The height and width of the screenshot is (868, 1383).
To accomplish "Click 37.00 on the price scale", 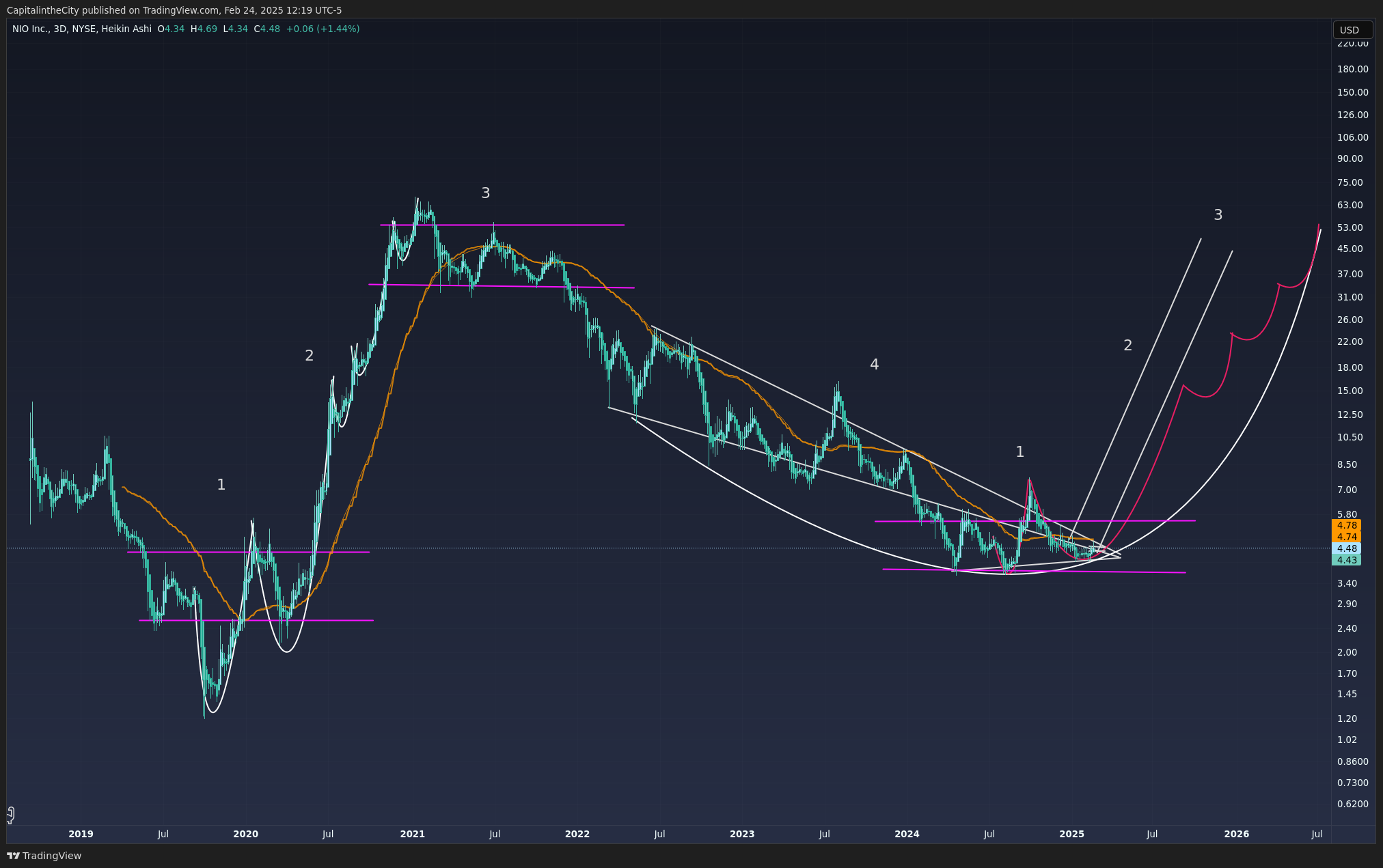I will 1350,274.
